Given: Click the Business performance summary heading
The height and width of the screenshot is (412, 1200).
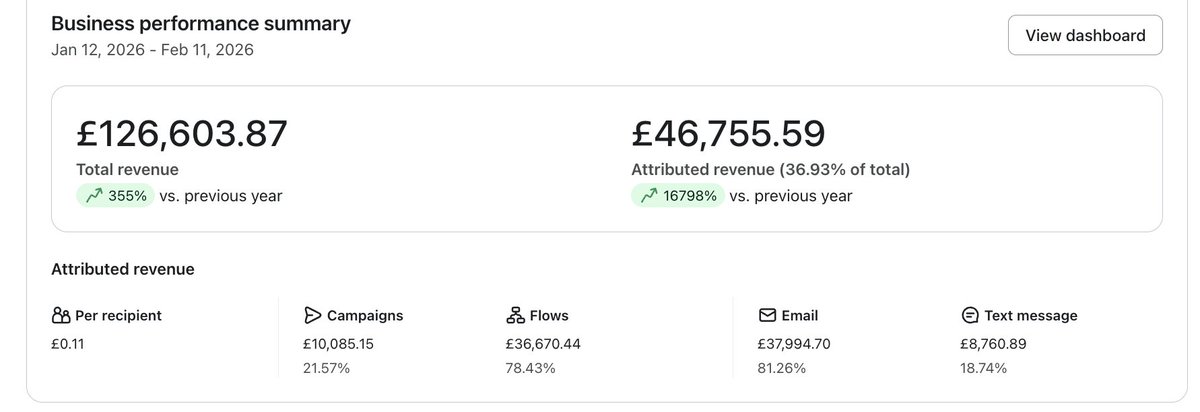Looking at the screenshot, I should [201, 23].
